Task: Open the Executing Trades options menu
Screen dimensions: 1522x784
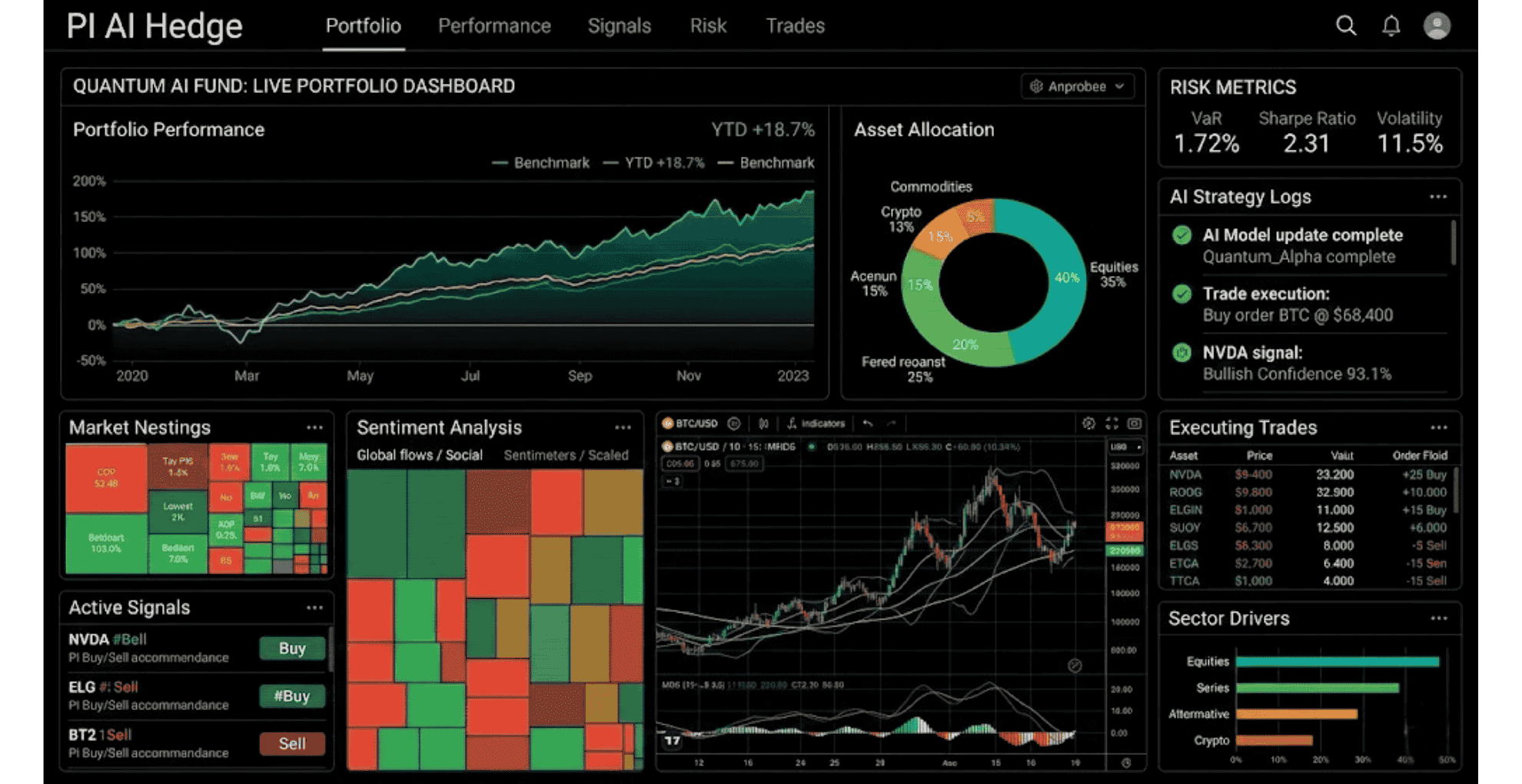Action: 1438,427
